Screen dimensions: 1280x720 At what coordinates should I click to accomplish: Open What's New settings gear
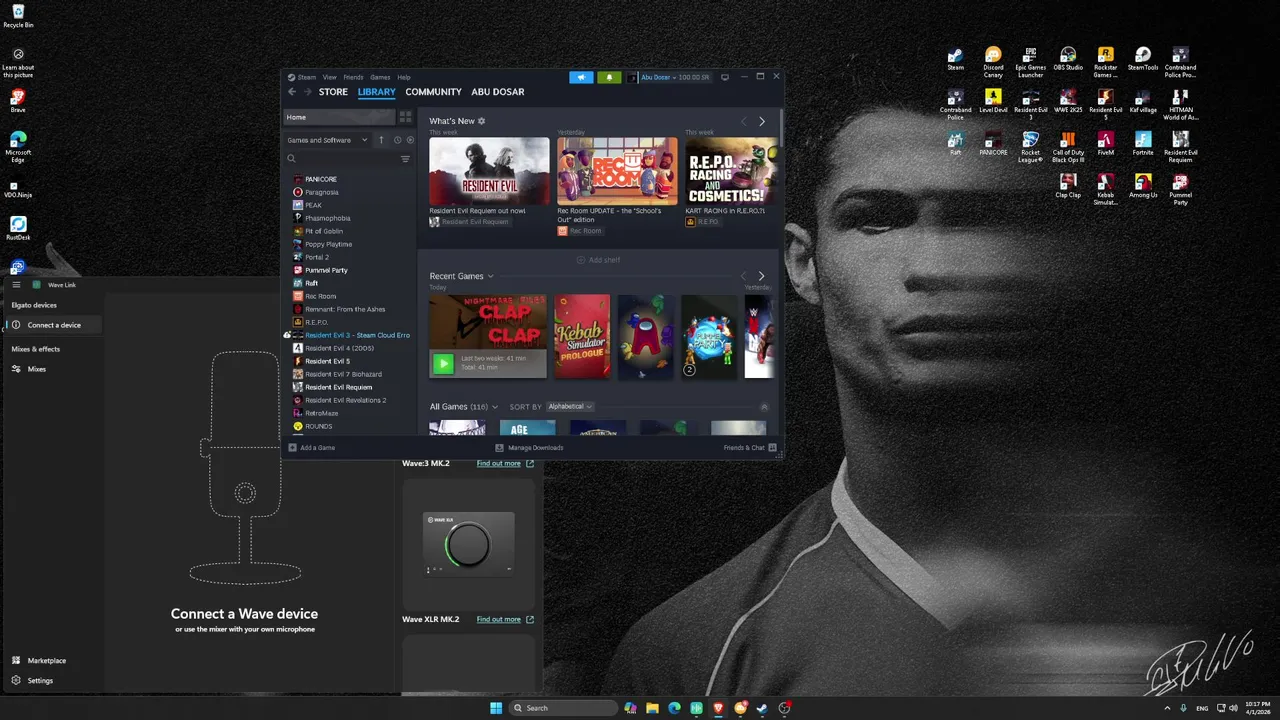click(x=482, y=121)
